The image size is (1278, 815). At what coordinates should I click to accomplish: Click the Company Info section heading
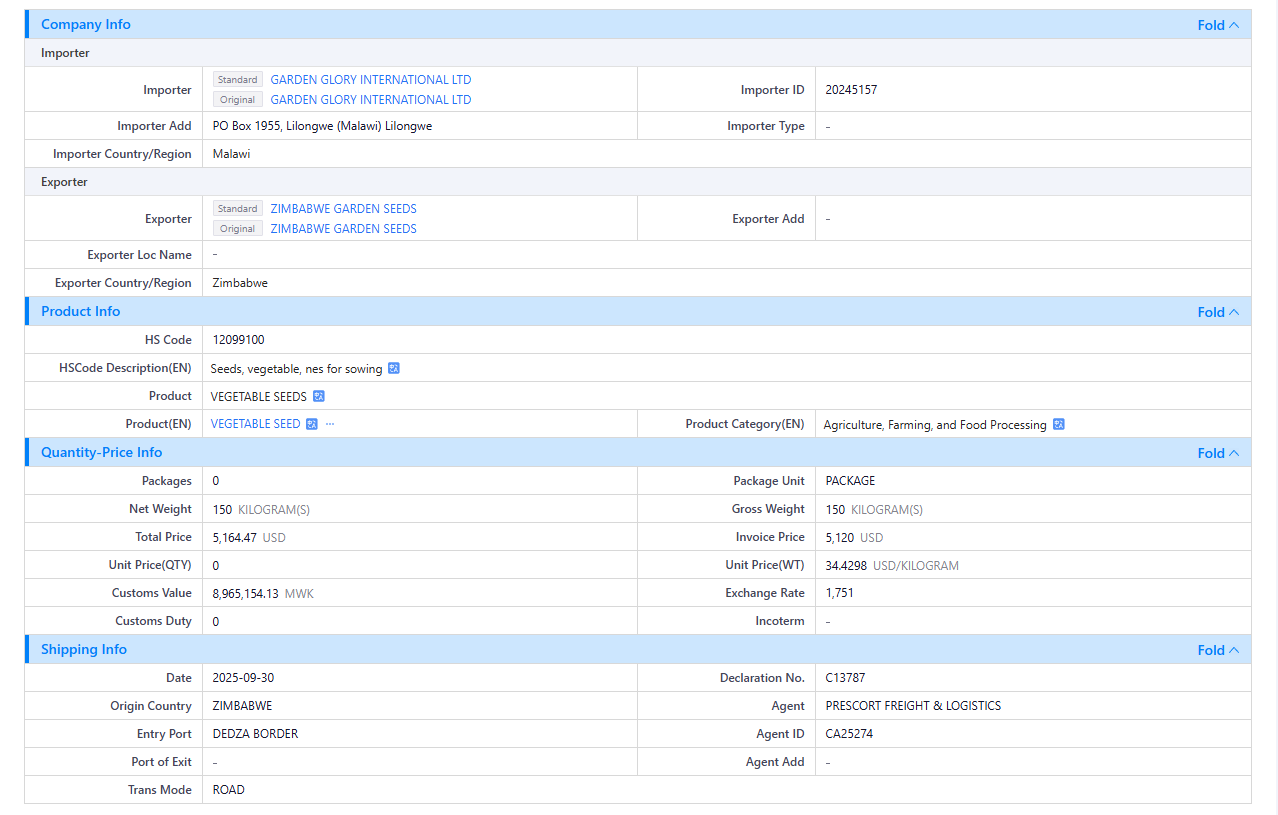(x=86, y=24)
